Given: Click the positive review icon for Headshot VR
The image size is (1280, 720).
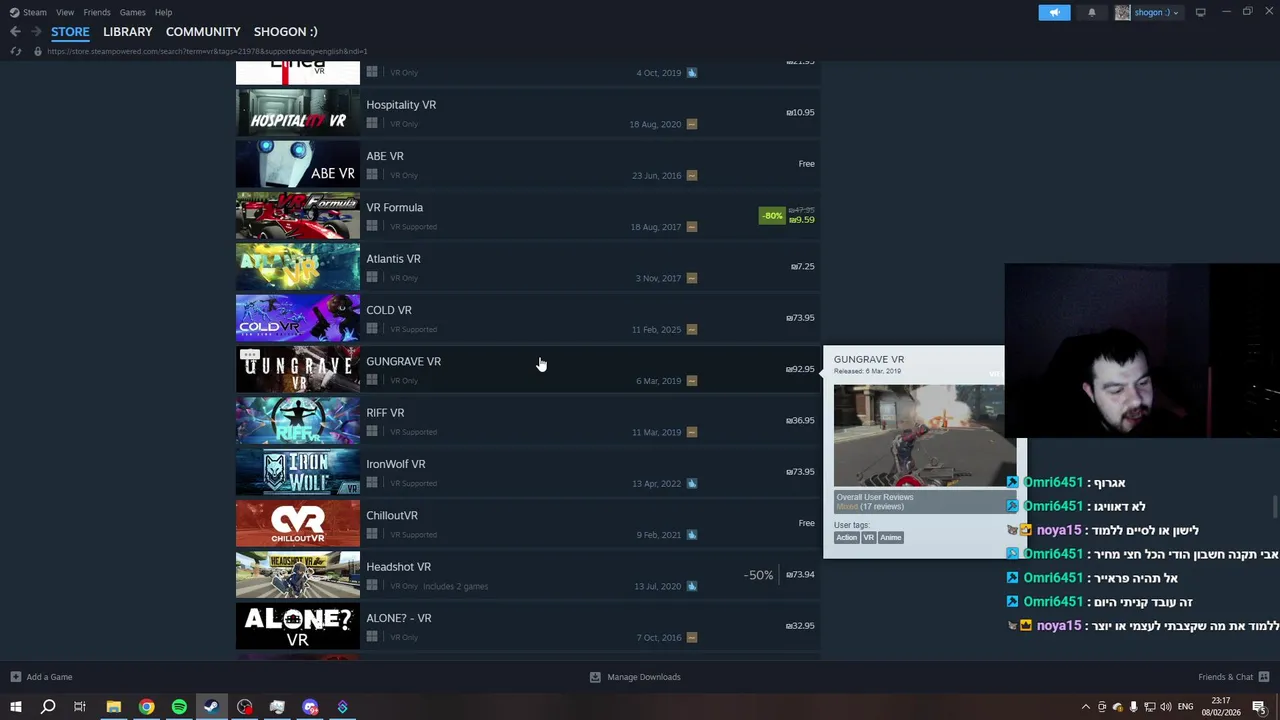Looking at the screenshot, I should (691, 586).
